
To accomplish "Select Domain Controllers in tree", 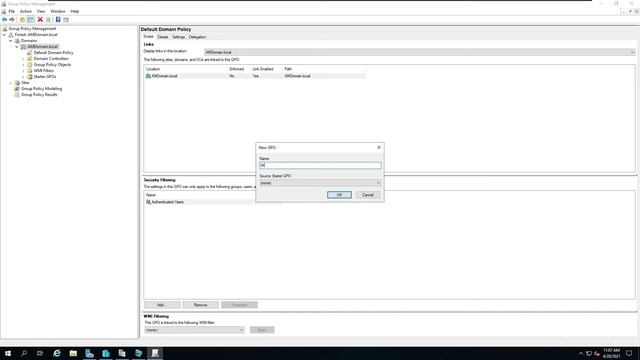I will tap(51, 59).
